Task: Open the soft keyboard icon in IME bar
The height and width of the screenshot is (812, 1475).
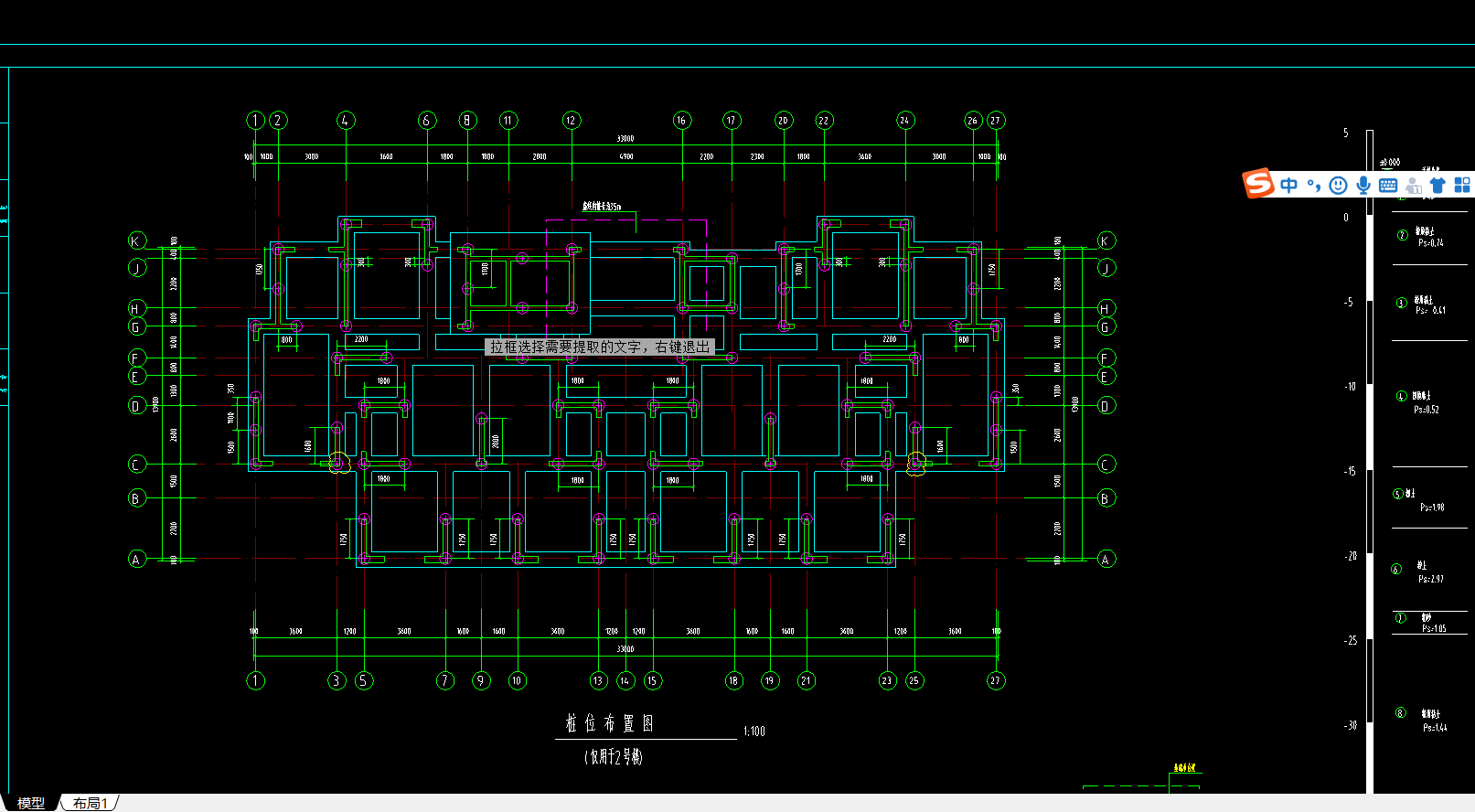Action: (1388, 186)
